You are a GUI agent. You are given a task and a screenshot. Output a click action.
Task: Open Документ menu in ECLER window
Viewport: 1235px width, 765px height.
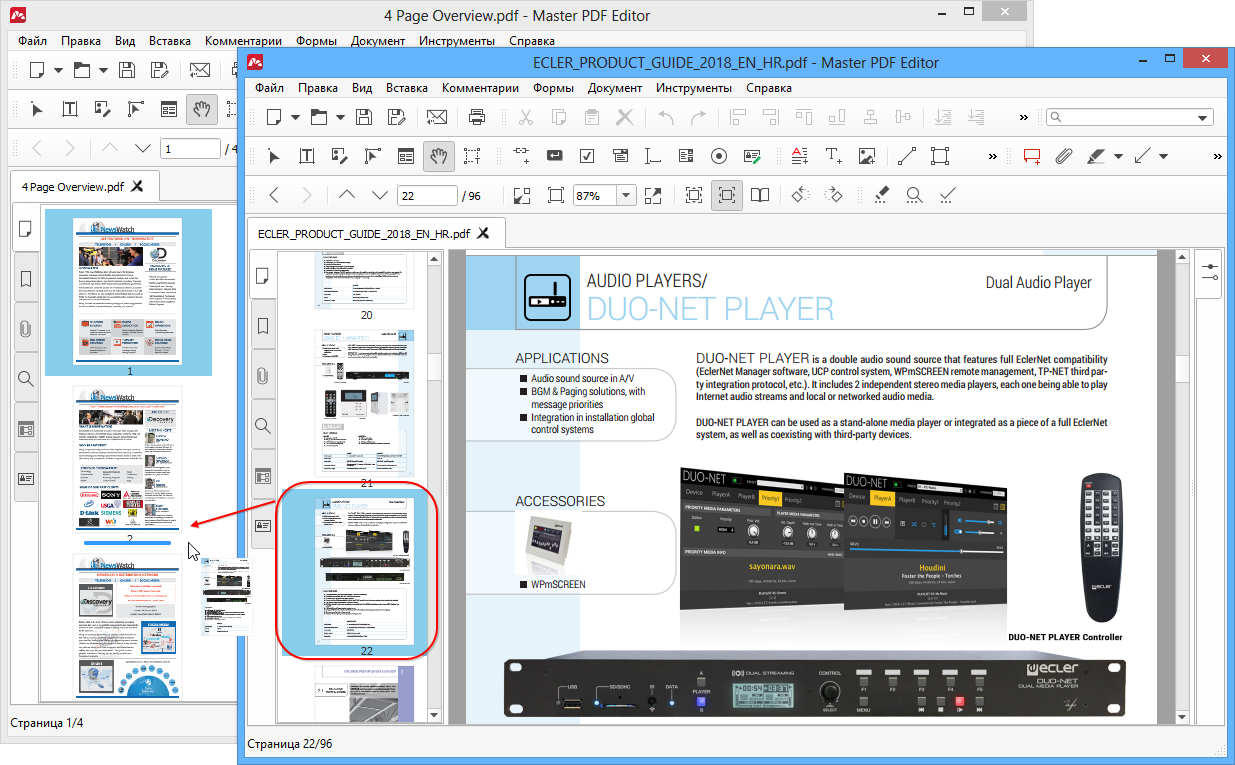615,88
